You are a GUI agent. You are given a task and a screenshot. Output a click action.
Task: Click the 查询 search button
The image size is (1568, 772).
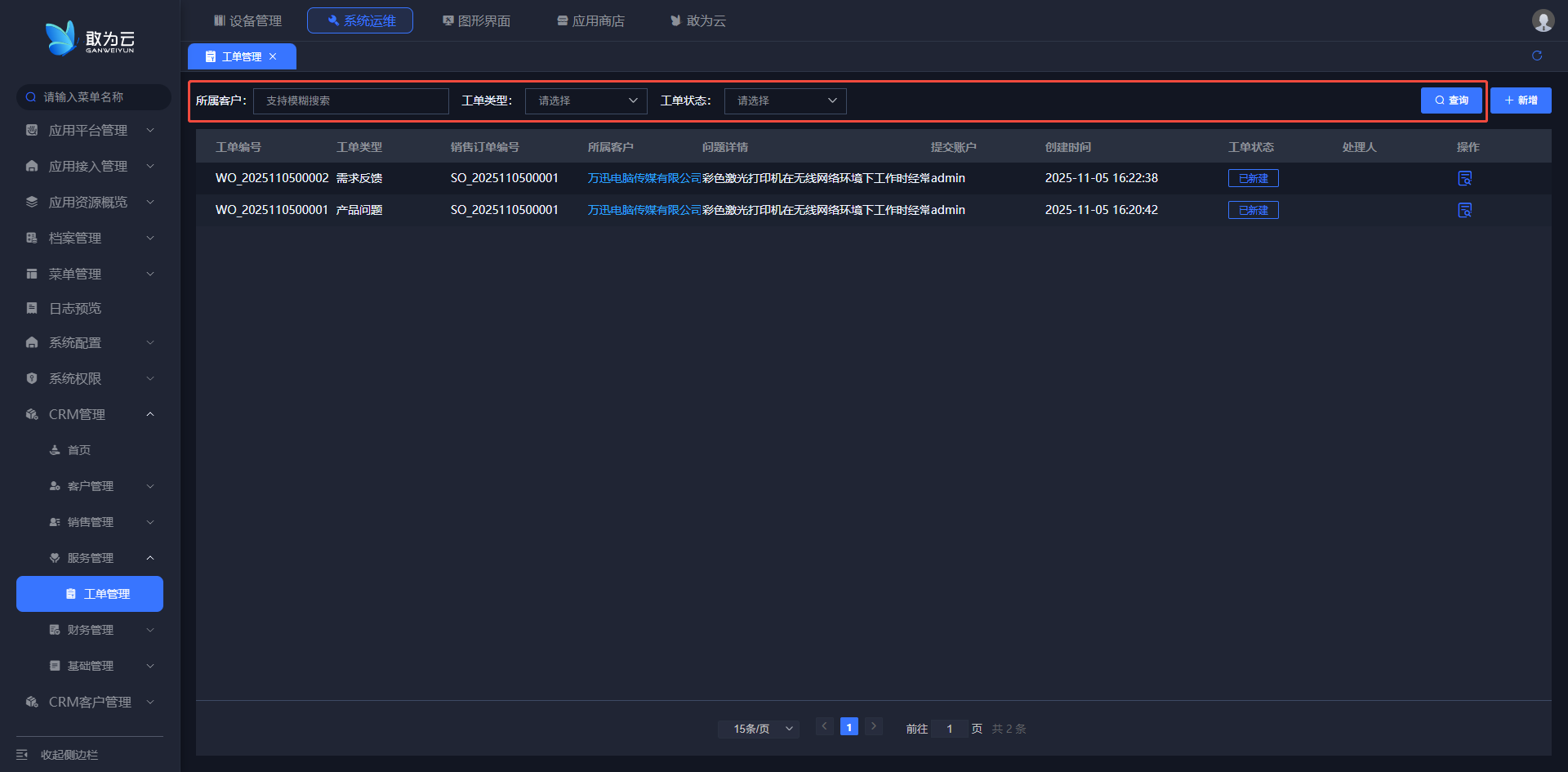(x=1451, y=100)
